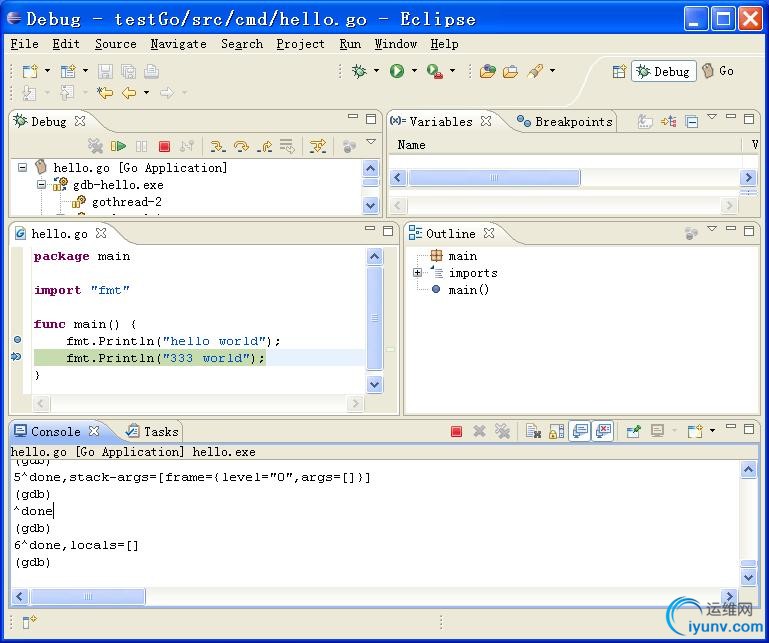This screenshot has width=769, height=643.
Task: Open the Search dropdown arrow
Action: pos(553,71)
